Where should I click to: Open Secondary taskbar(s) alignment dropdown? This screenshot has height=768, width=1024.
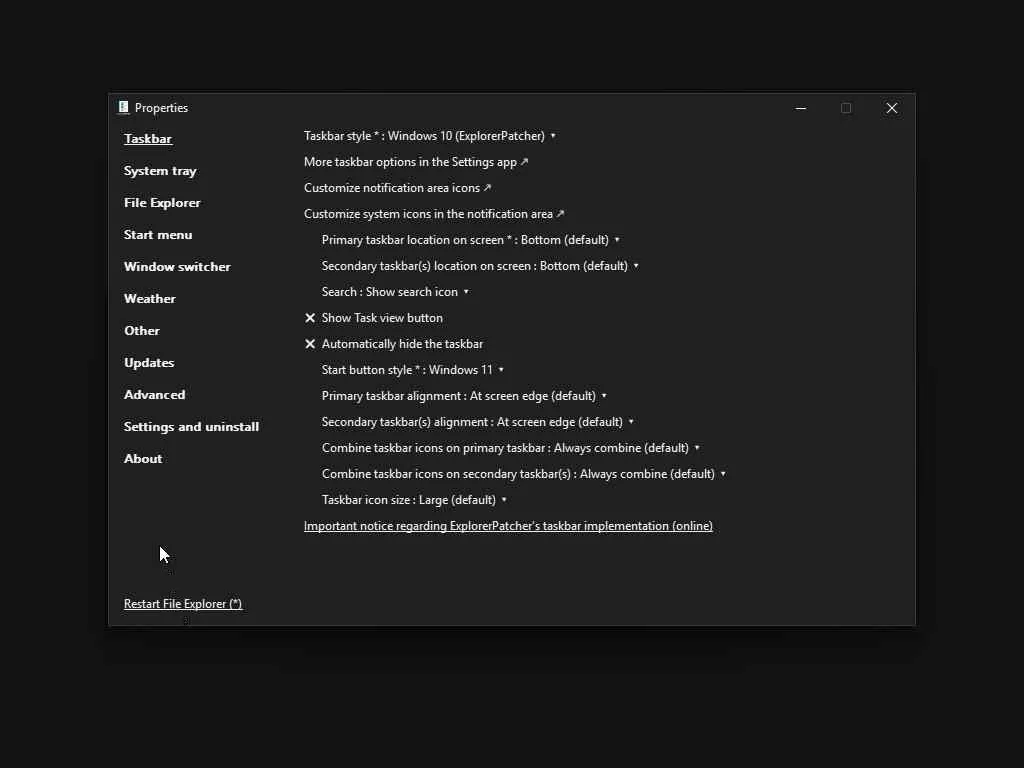coord(477,422)
